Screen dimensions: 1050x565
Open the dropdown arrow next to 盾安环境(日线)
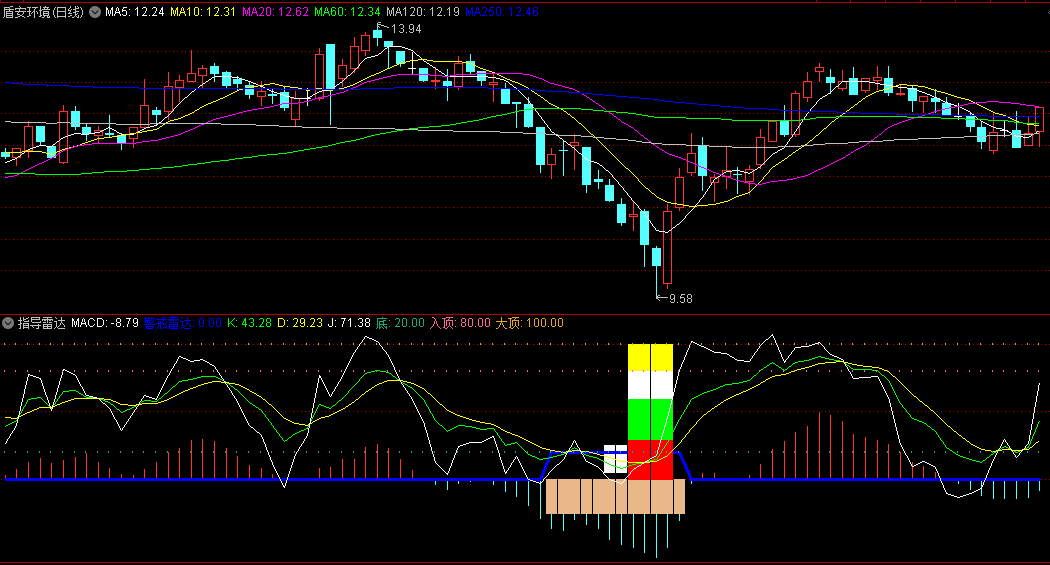95,12
